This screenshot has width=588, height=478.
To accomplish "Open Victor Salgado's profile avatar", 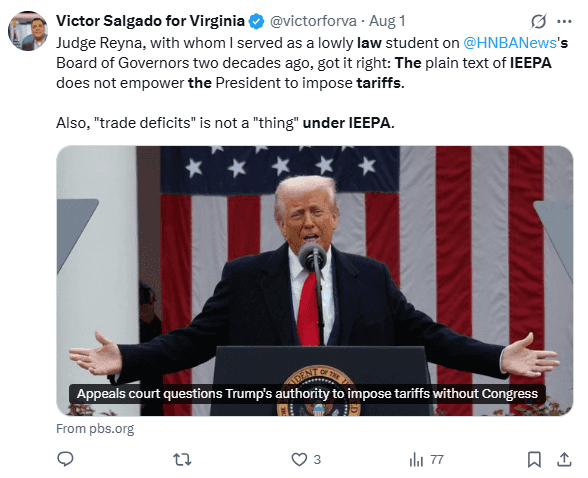I will pos(28,31).
